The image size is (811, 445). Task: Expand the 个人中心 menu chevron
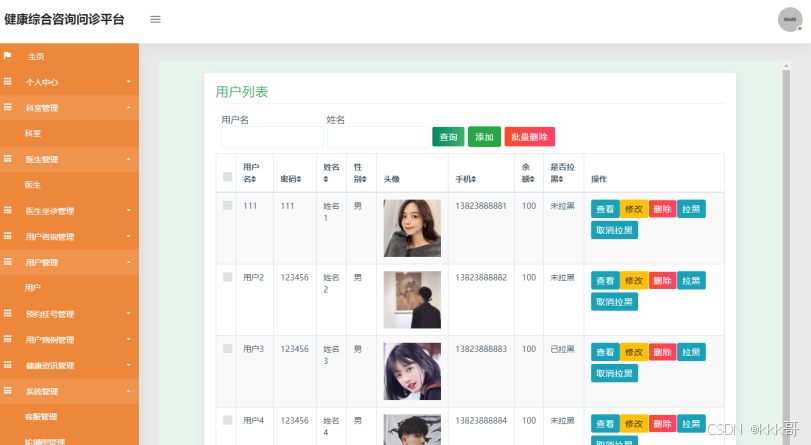tap(129, 81)
